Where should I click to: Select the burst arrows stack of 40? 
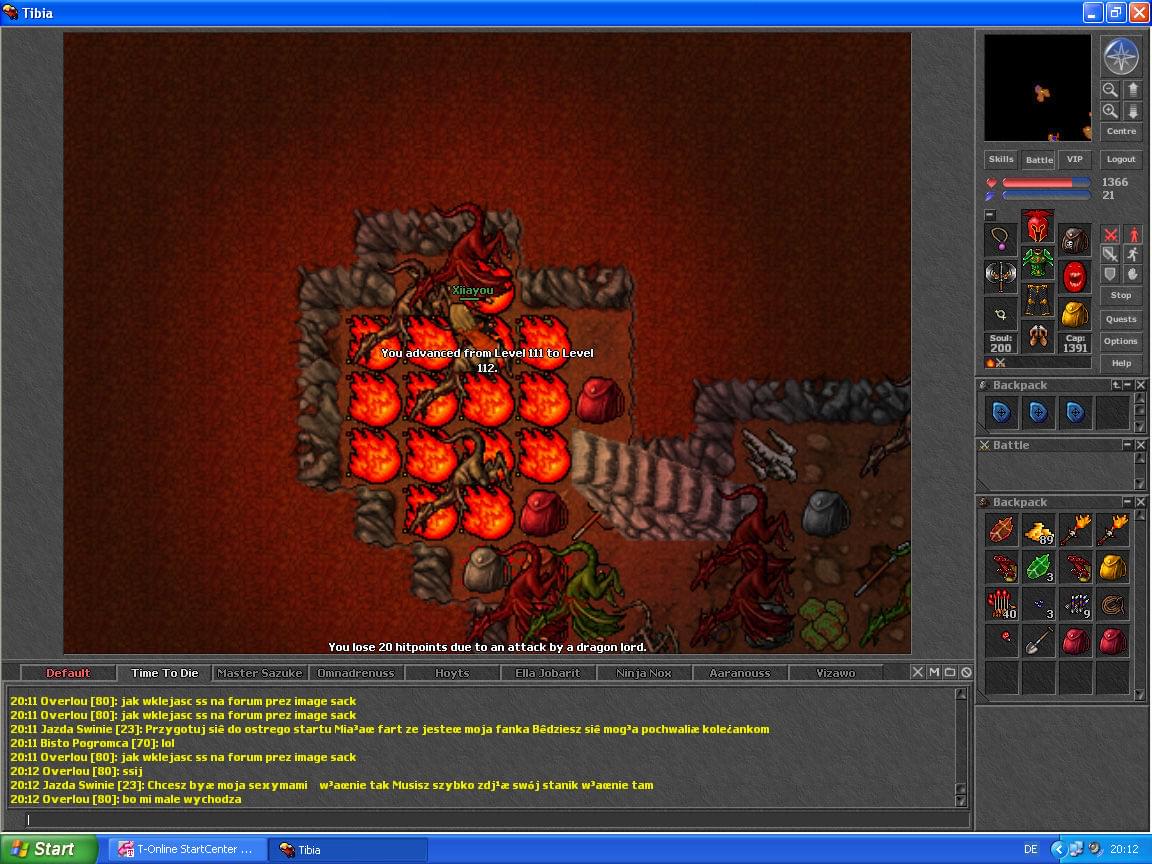click(1001, 604)
